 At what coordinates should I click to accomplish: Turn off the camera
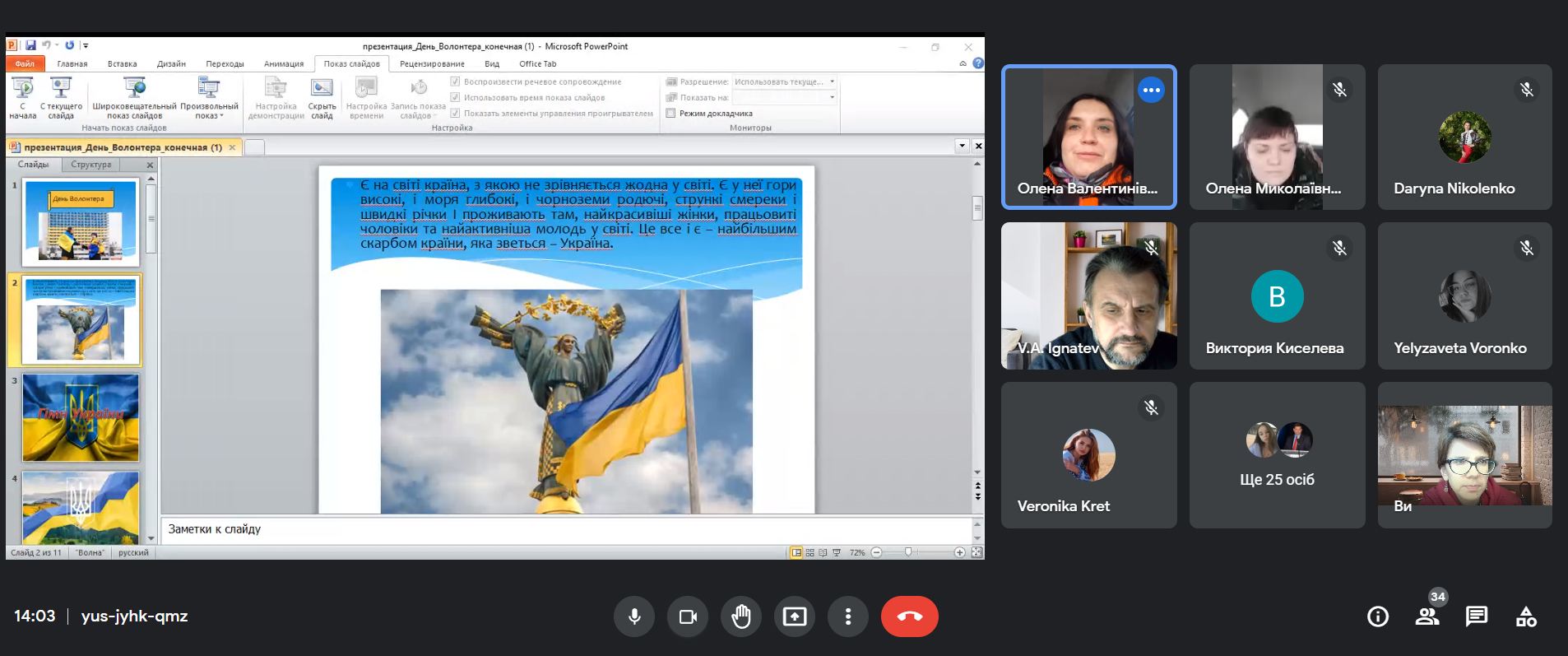point(688,616)
